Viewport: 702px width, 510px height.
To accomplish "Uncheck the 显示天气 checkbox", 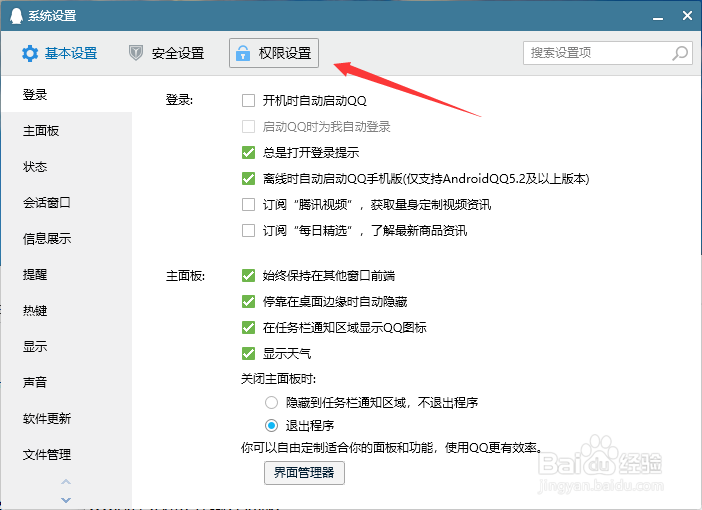I will pyautogui.click(x=248, y=353).
